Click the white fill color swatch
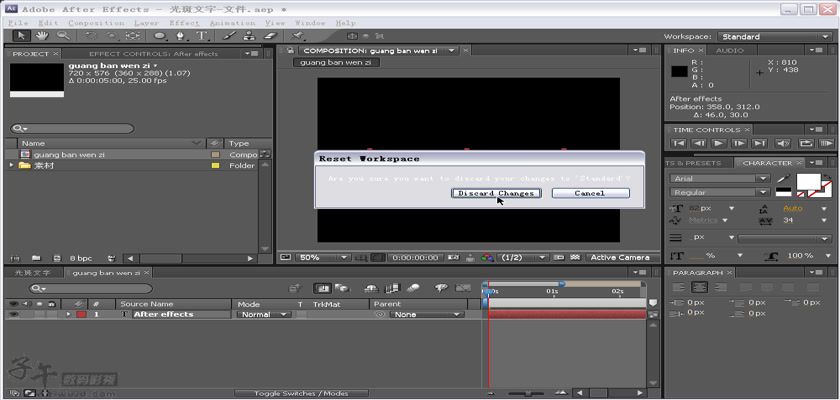This screenshot has width=840, height=400. pyautogui.click(x=808, y=182)
